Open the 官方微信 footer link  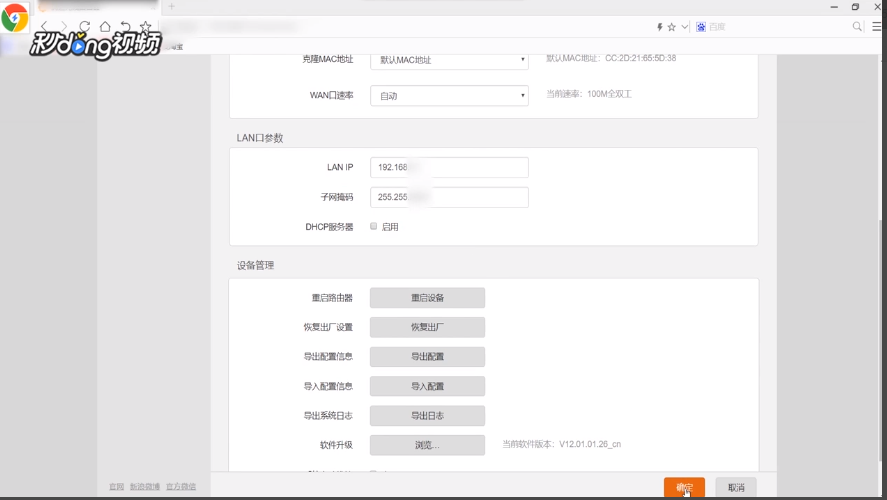pyautogui.click(x=181, y=486)
